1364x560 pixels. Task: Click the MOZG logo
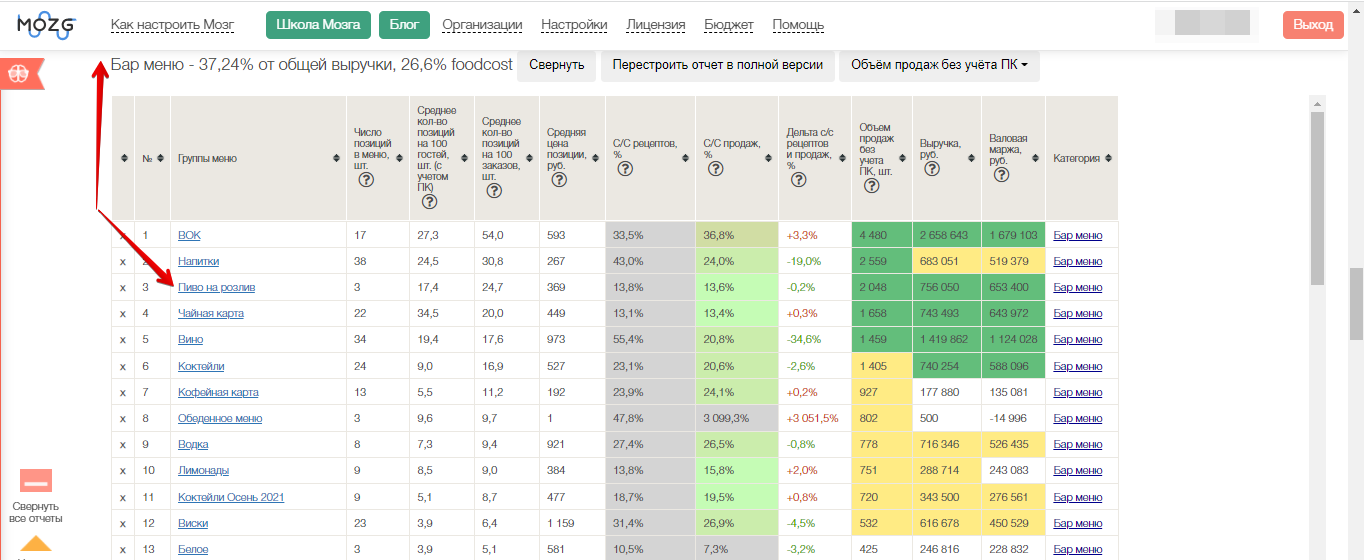pyautogui.click(x=47, y=25)
